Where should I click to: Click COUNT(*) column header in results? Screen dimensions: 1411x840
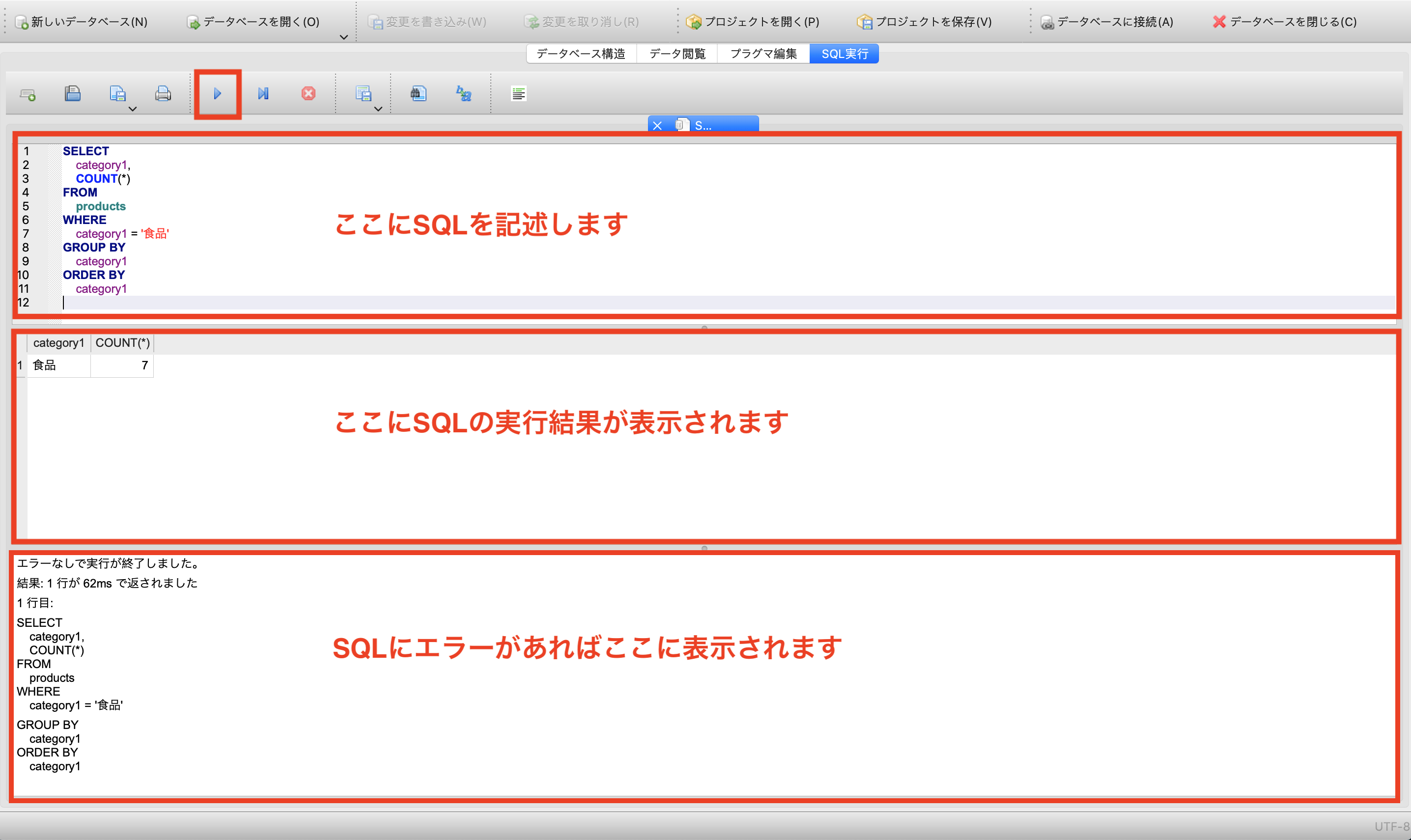coord(122,343)
